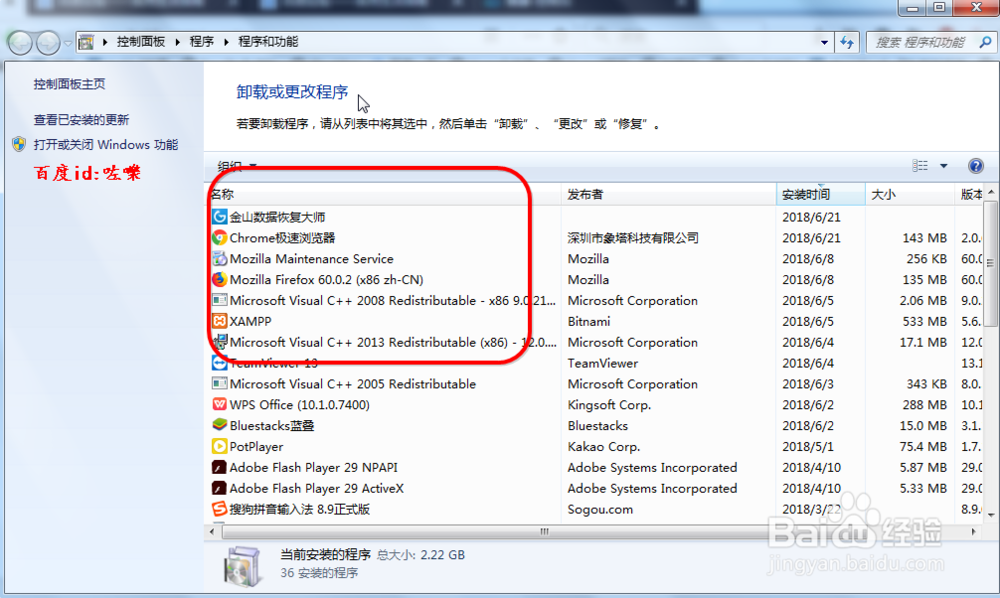
Task: Click publisher Kingsoft Corp. cell
Action: click(609, 405)
